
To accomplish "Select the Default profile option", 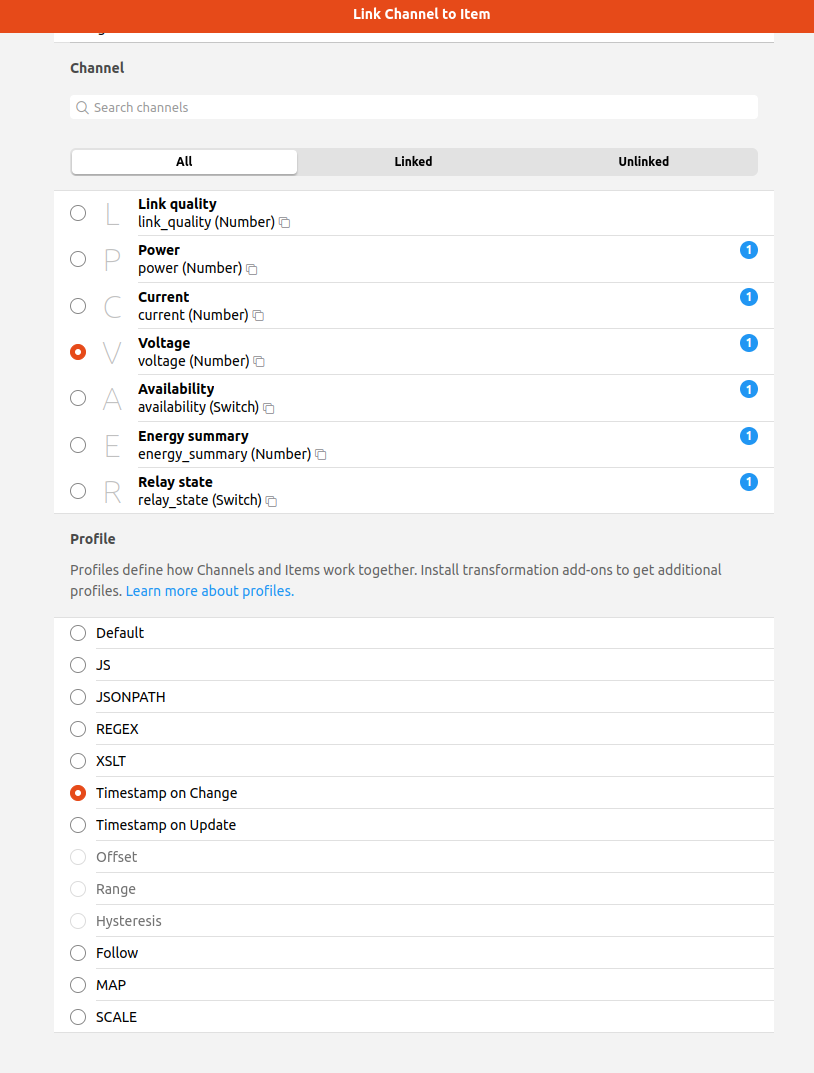I will click(x=78, y=633).
